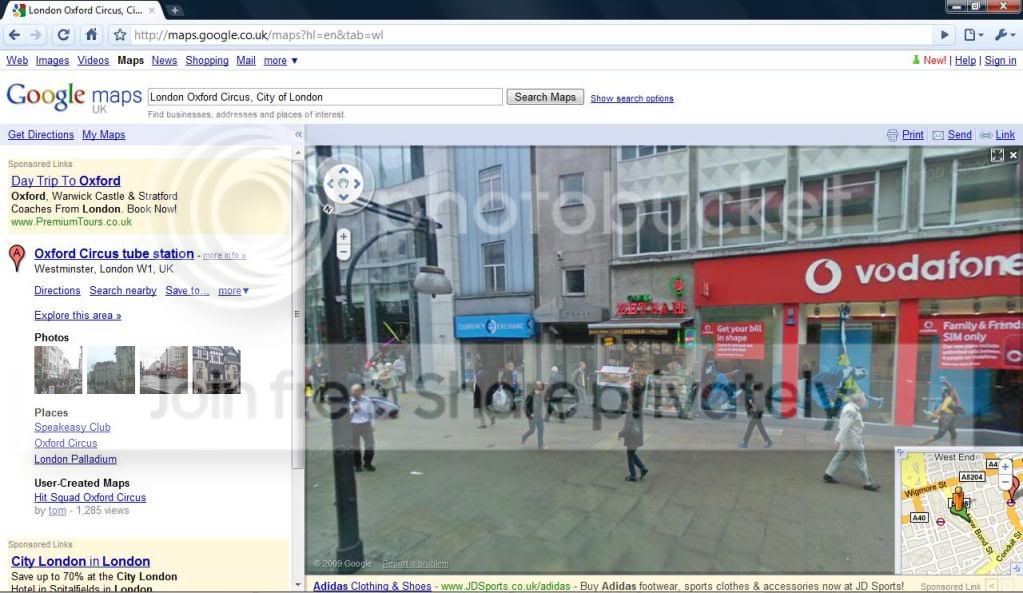Screen dimensions: 1023x593
Task: Open Oxford Circus tube station result
Action: (x=114, y=254)
